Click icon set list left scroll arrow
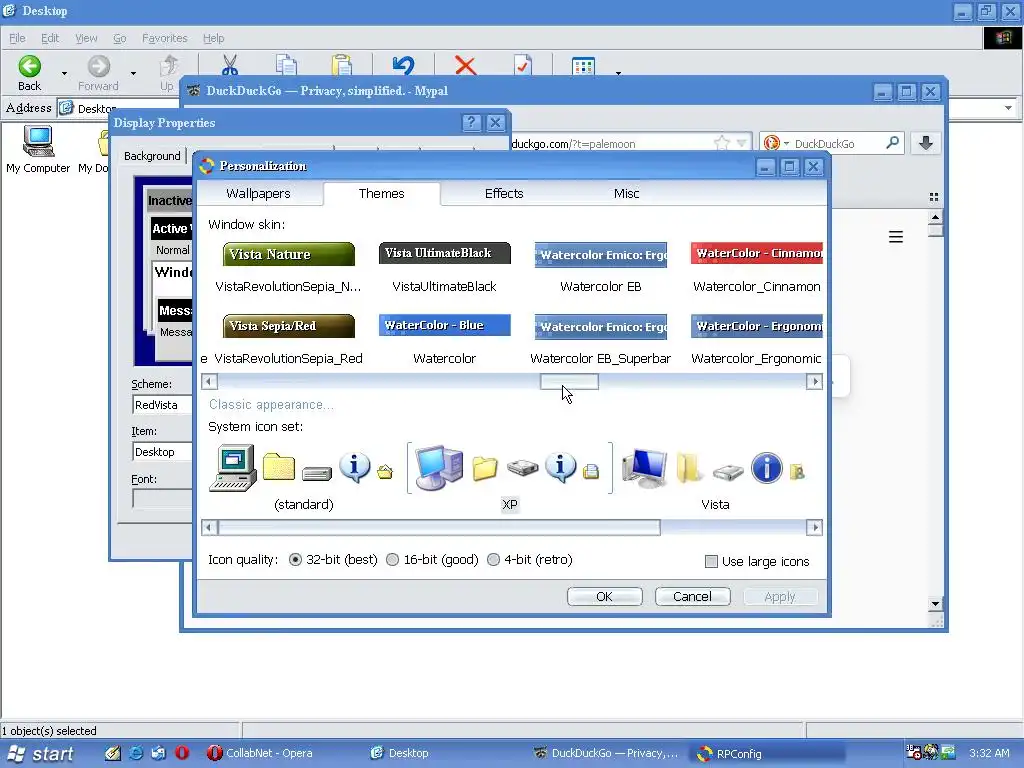This screenshot has height=768, width=1024. click(x=209, y=528)
